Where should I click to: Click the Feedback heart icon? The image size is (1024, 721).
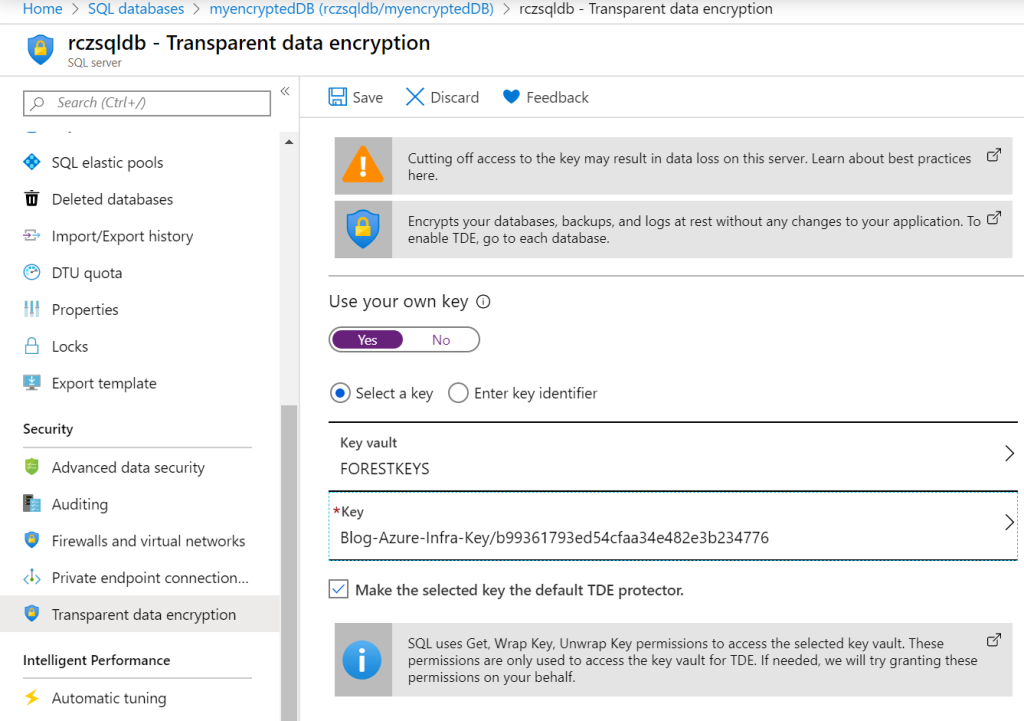point(511,97)
